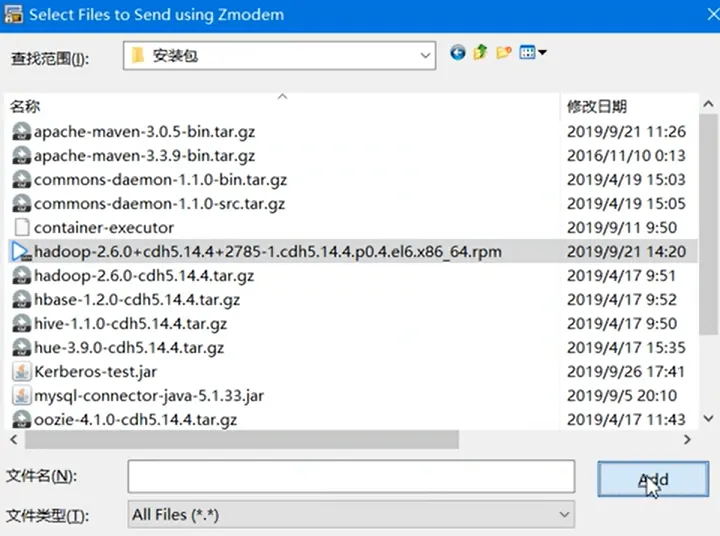Select file hbase-1.2.0-cdh5.14.4.tar.gz
The width and height of the screenshot is (720, 536).
[x=137, y=299]
